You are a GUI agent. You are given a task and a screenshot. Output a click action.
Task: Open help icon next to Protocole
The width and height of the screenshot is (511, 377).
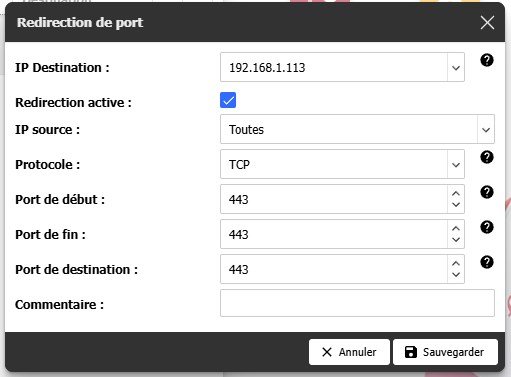pos(487,157)
